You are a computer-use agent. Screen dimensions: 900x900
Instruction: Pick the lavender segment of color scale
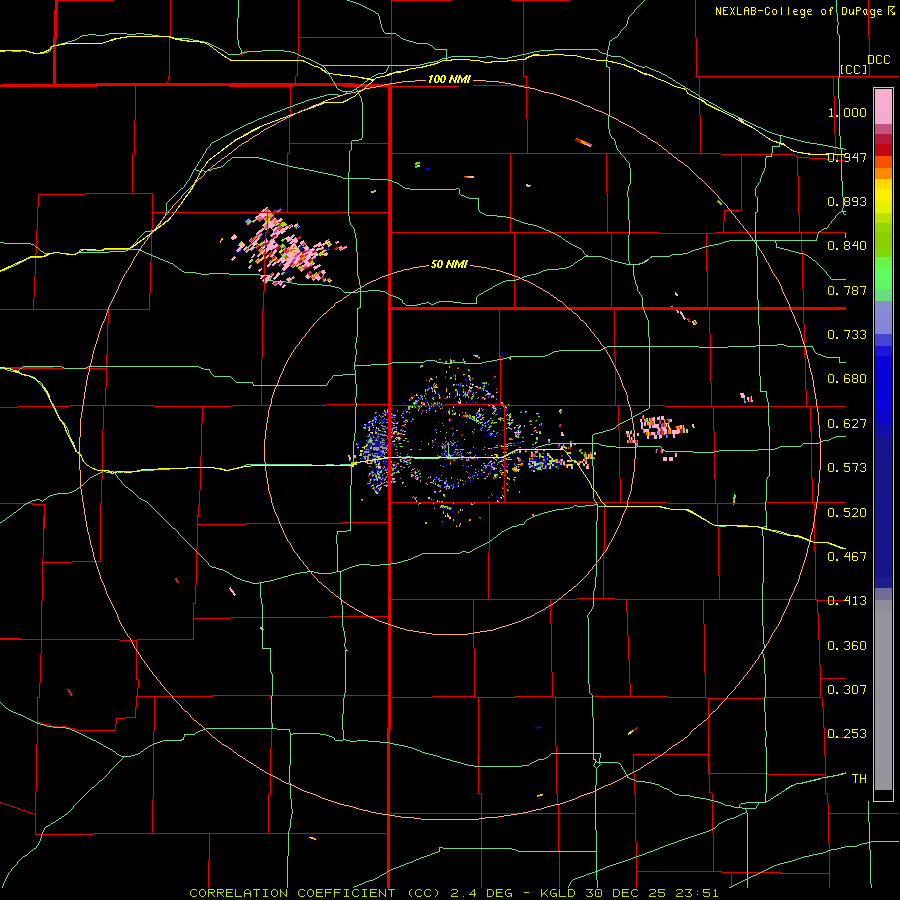pyautogui.click(x=883, y=317)
